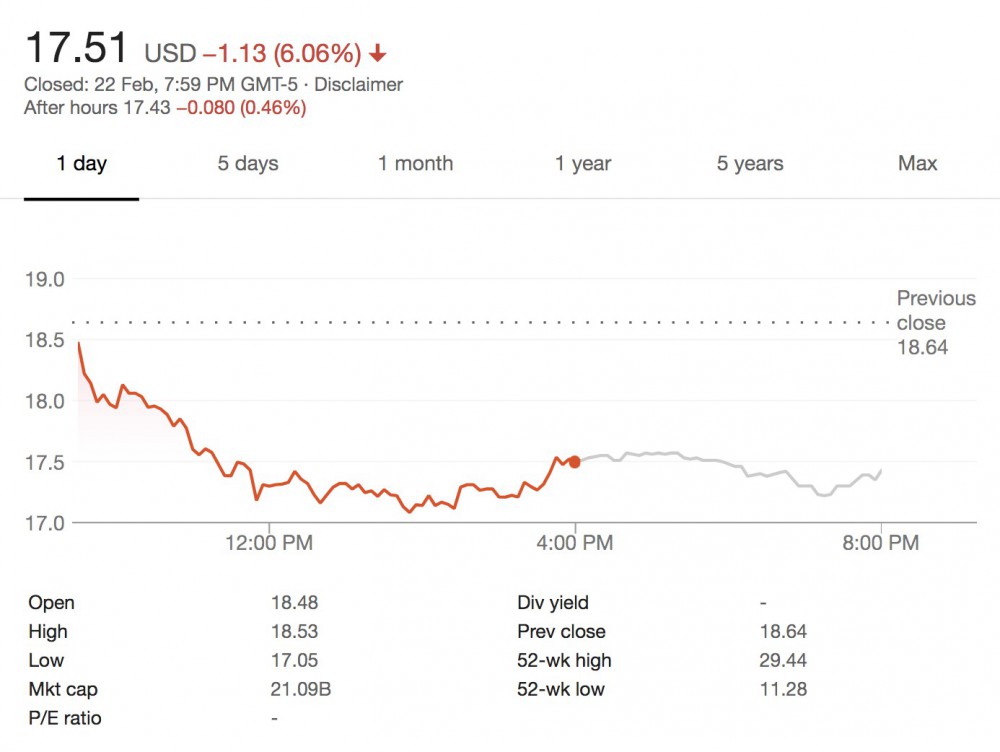Click the 52-wk high value 29.44

click(783, 660)
